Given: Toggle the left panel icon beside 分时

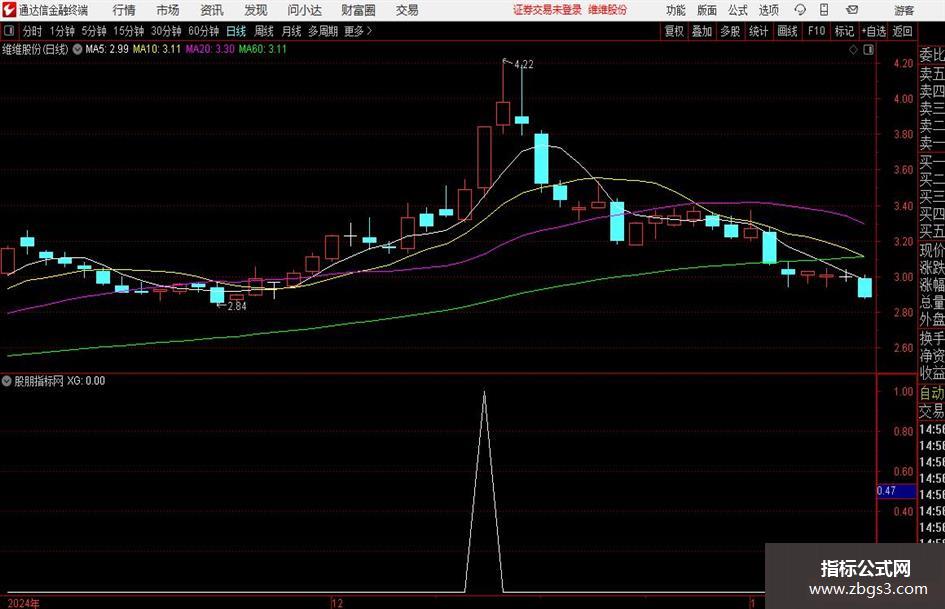Looking at the screenshot, I should point(9,31).
